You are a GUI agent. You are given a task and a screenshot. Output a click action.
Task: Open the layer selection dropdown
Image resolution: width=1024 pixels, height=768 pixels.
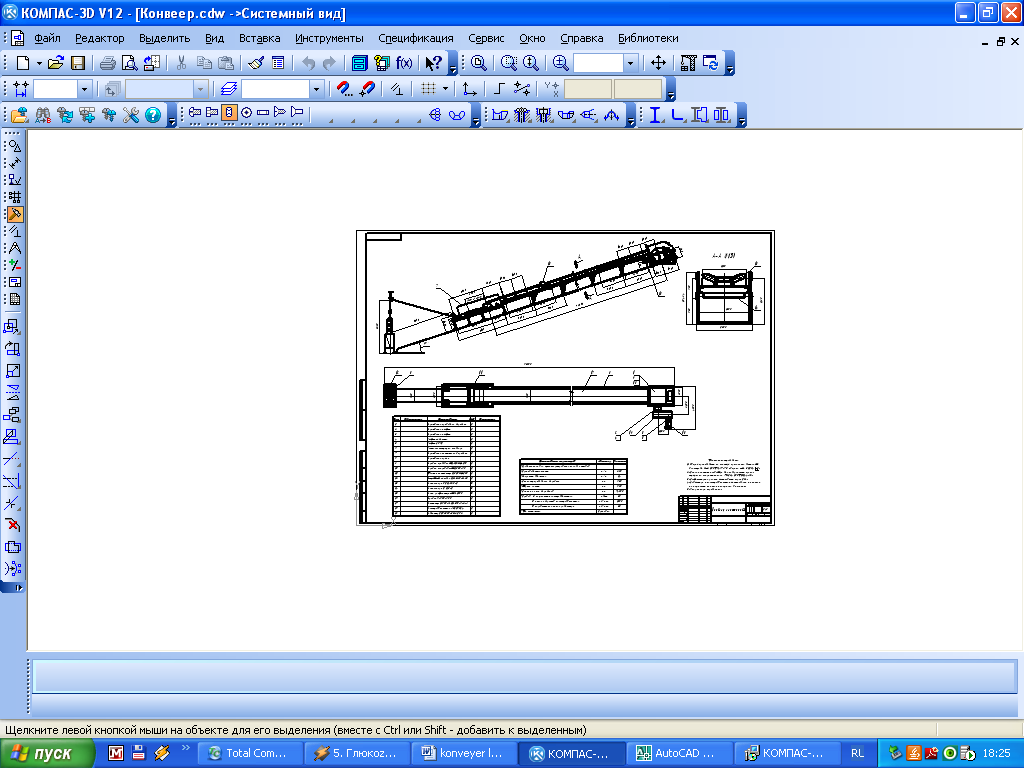tap(316, 89)
